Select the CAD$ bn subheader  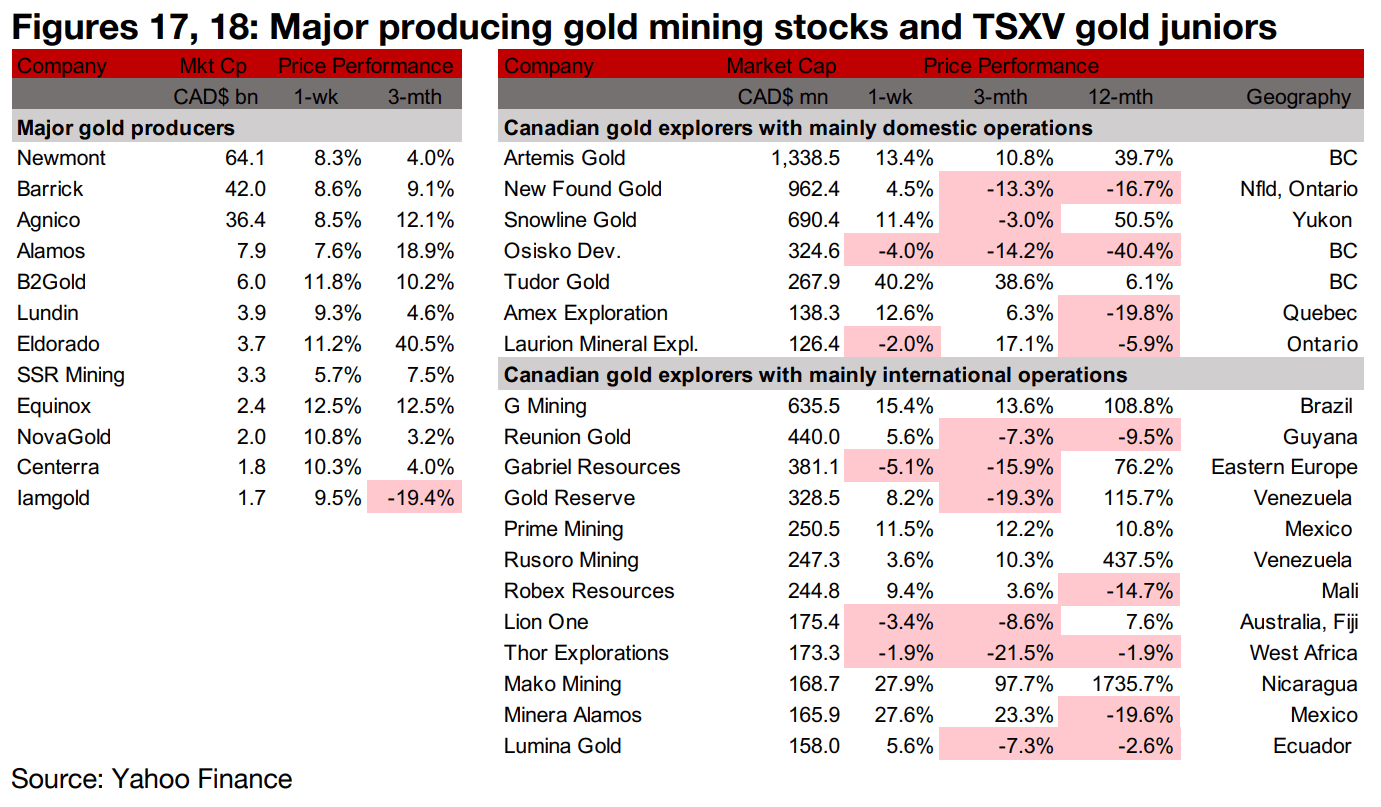(x=220, y=97)
